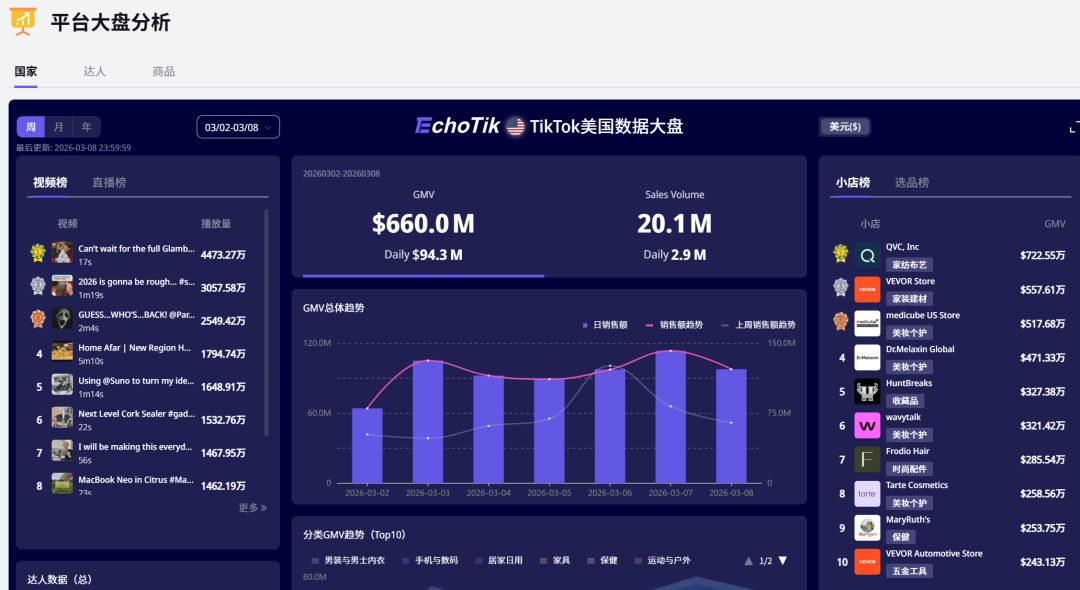Click the 时尚配件 tag under Frodio Hair
The height and width of the screenshot is (590, 1080).
point(909,469)
